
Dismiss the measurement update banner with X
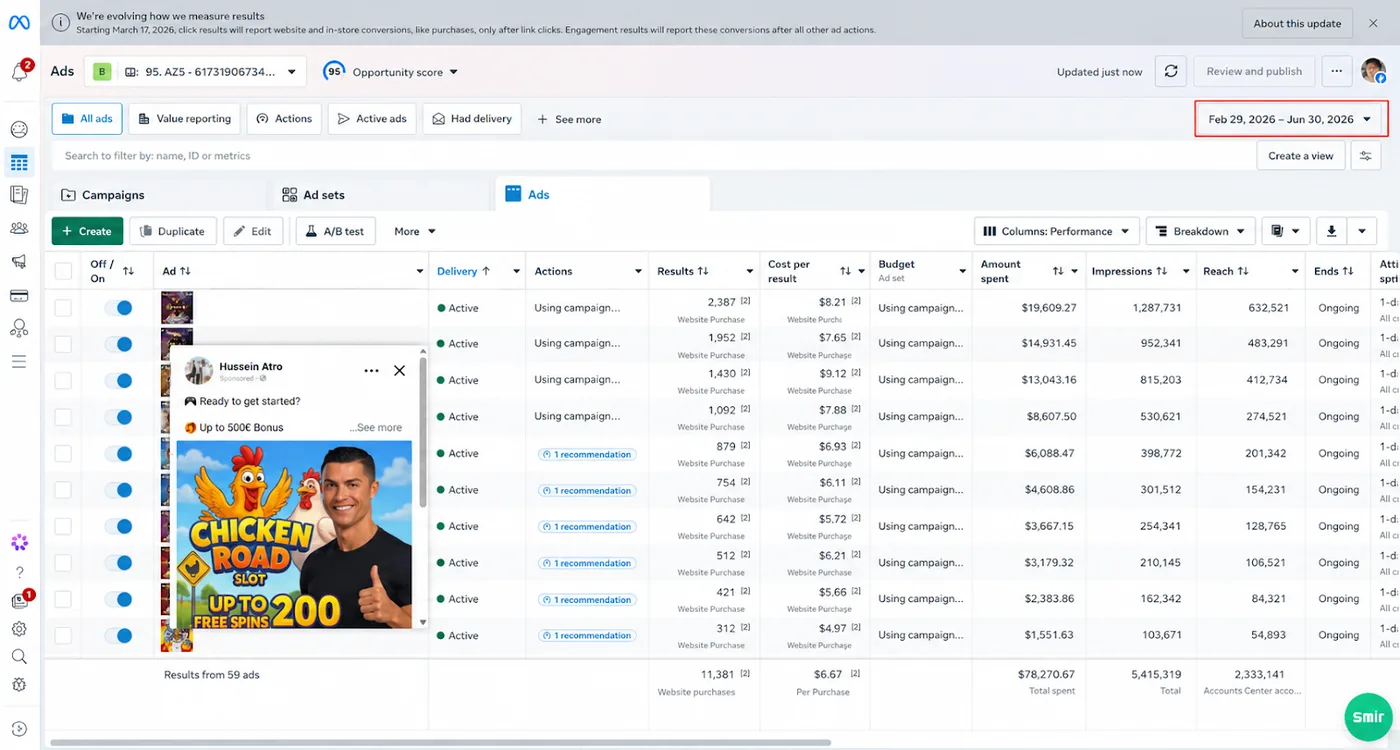click(x=1373, y=23)
